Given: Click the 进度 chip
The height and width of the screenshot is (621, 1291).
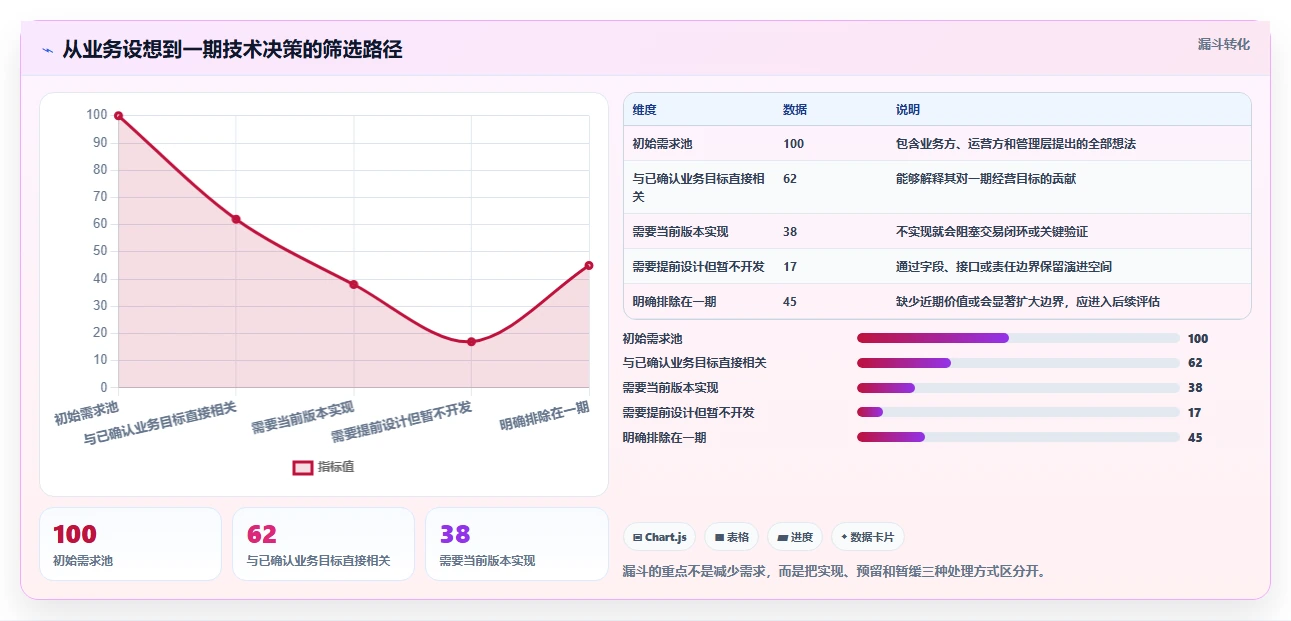Looking at the screenshot, I should pyautogui.click(x=795, y=537).
